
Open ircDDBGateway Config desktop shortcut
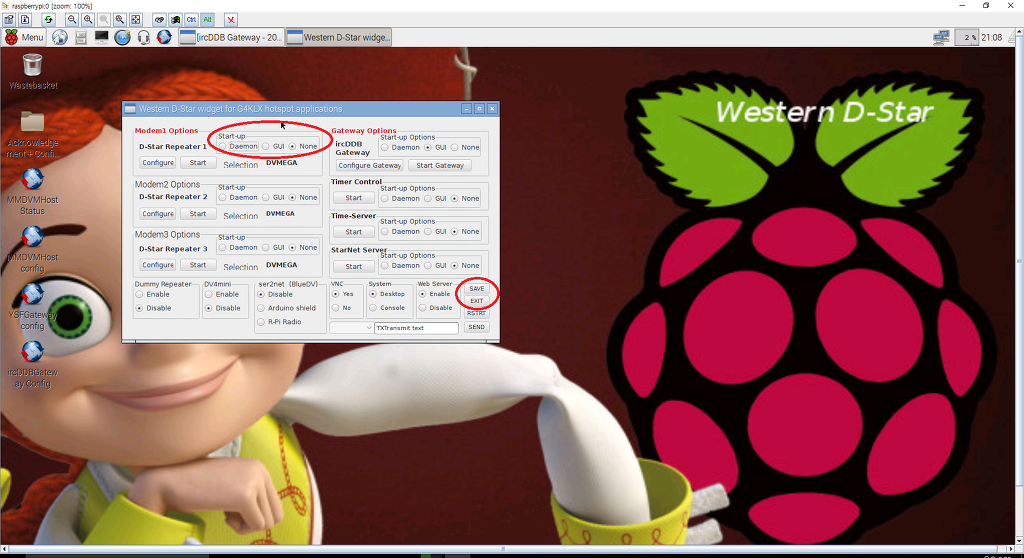(32, 364)
